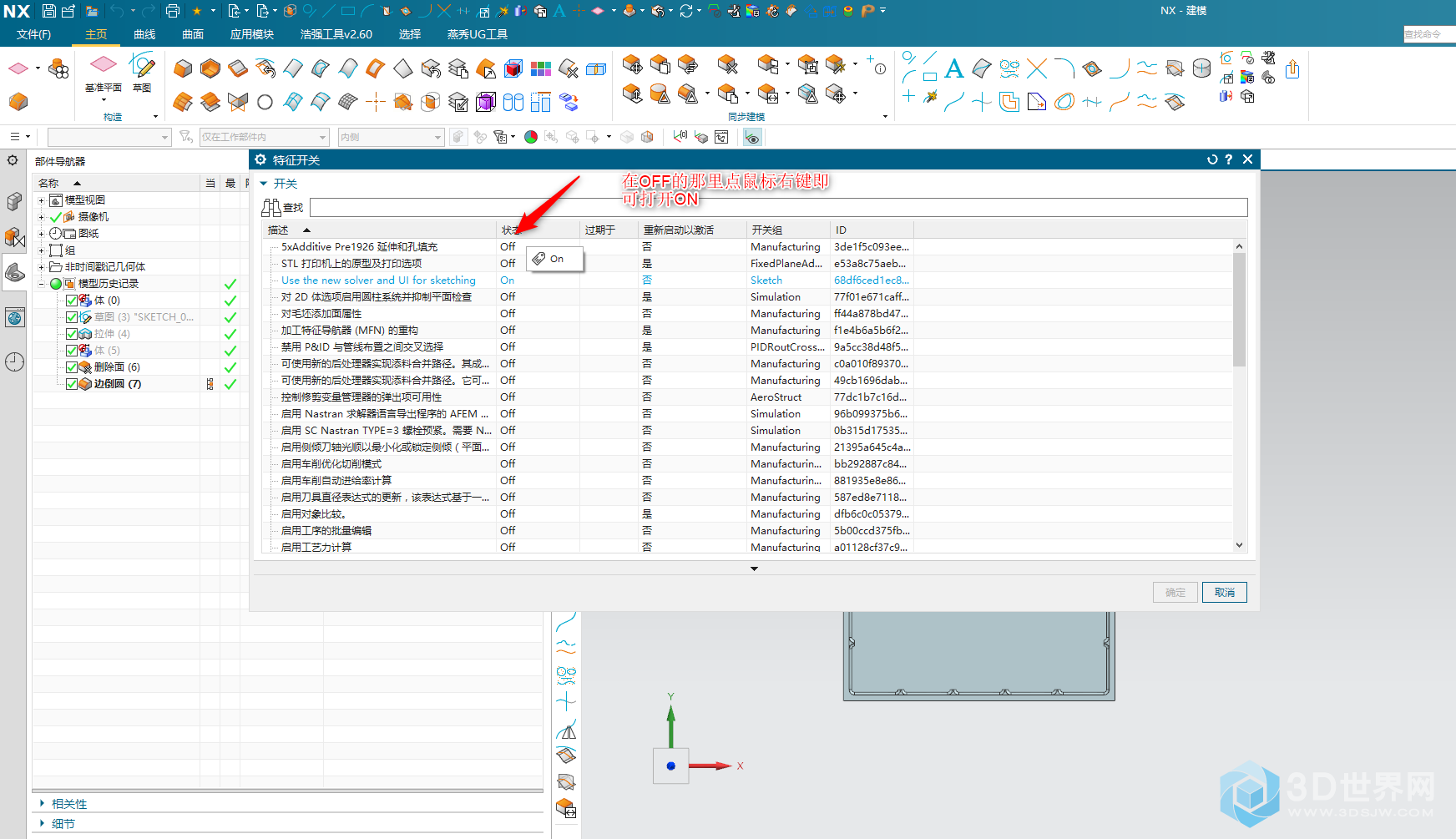Expand the 模型视图 tree node
This screenshot has height=839, width=1456.
[x=41, y=200]
